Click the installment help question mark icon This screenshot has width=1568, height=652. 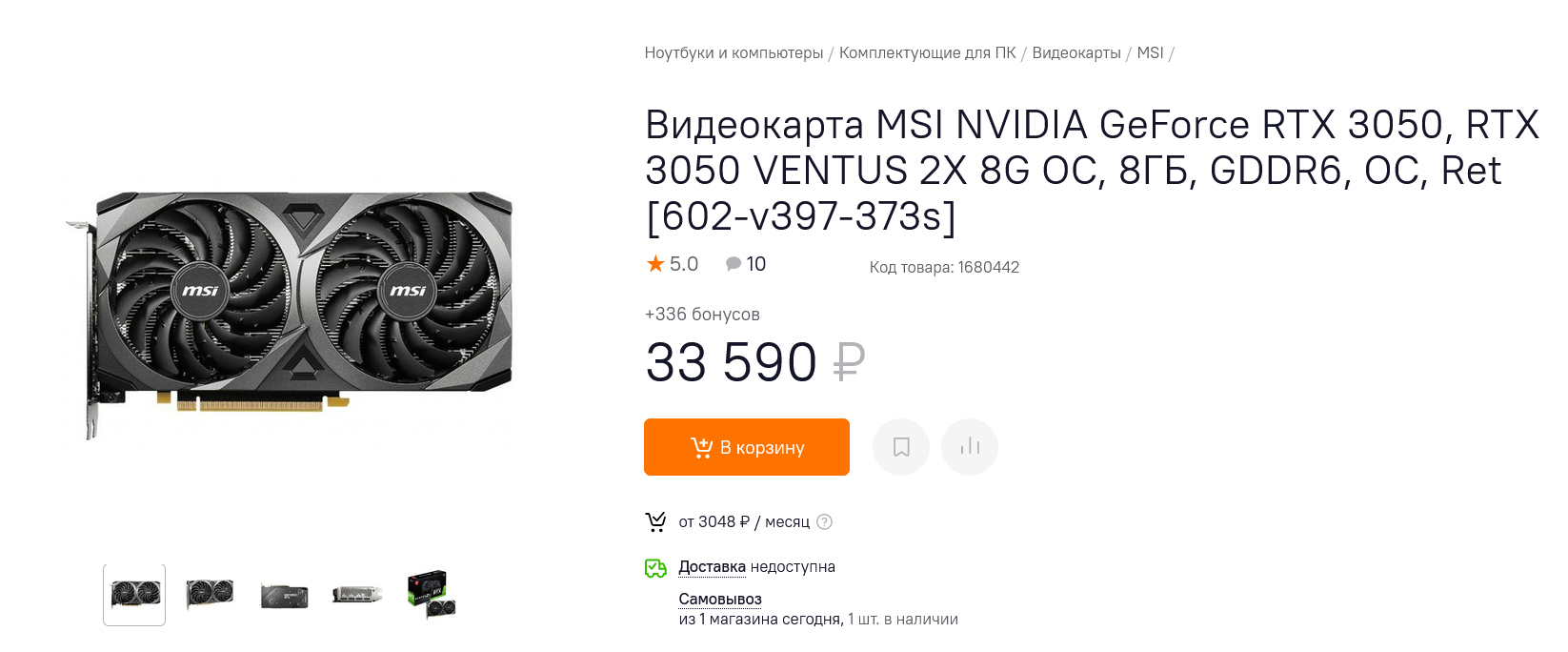[825, 522]
